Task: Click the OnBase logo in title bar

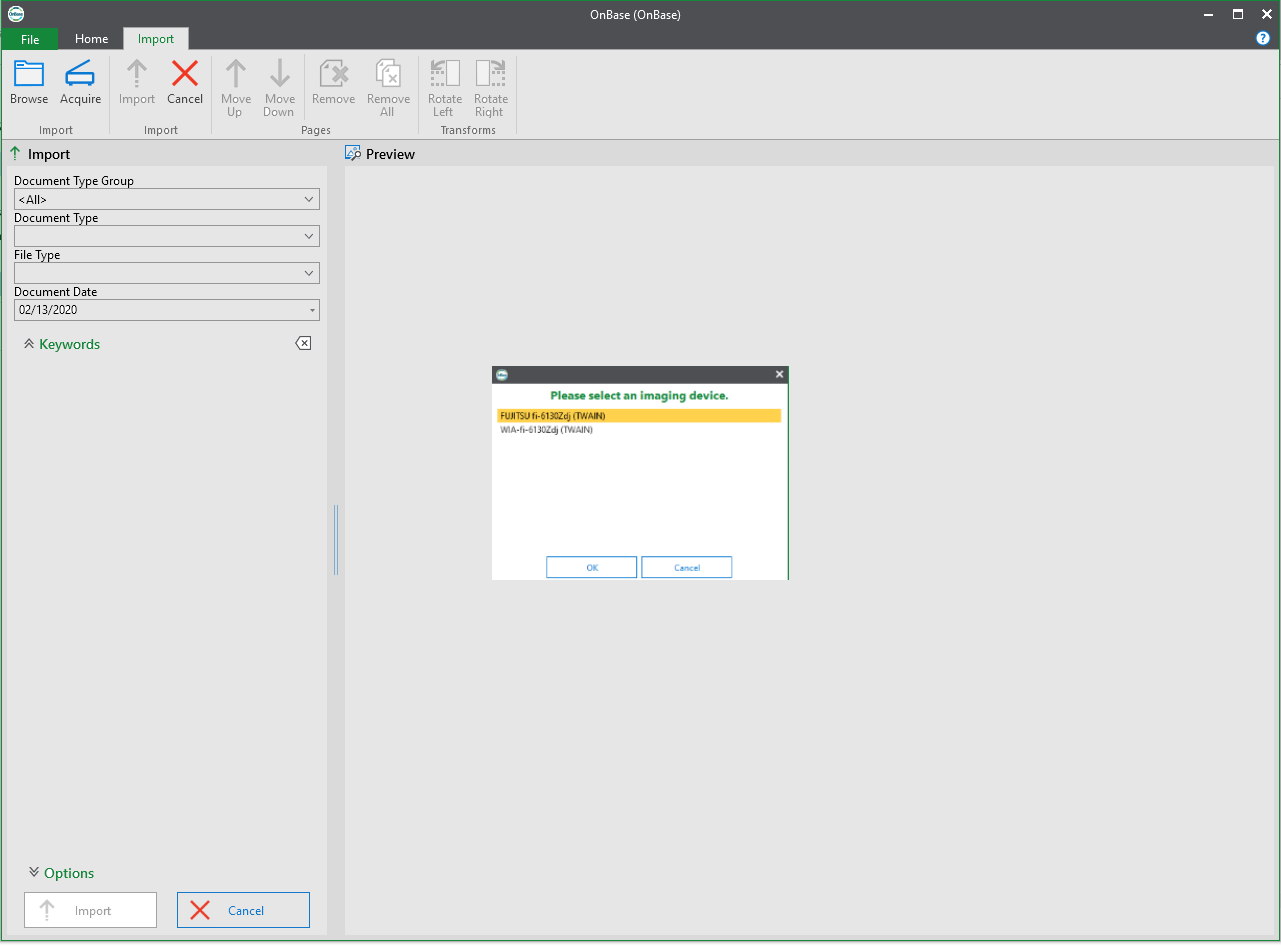Action: point(15,14)
